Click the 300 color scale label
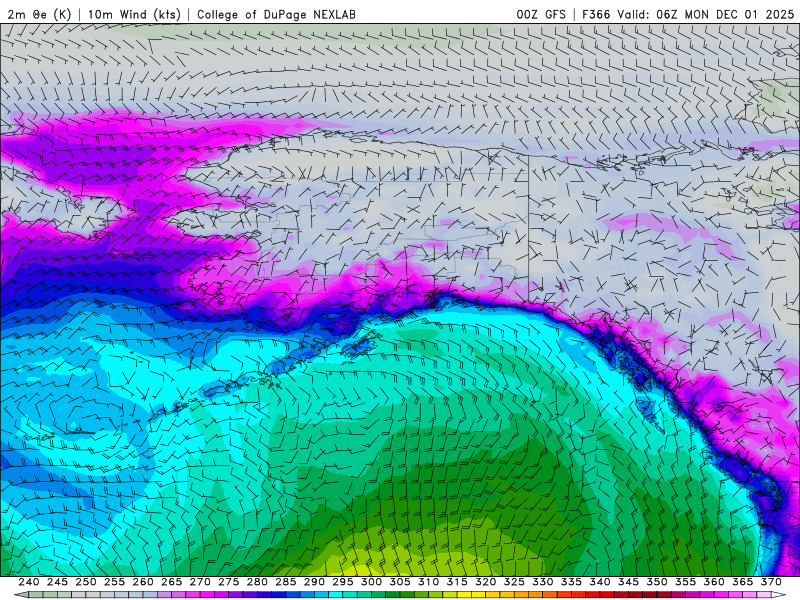The width and height of the screenshot is (800, 600). coord(371,582)
